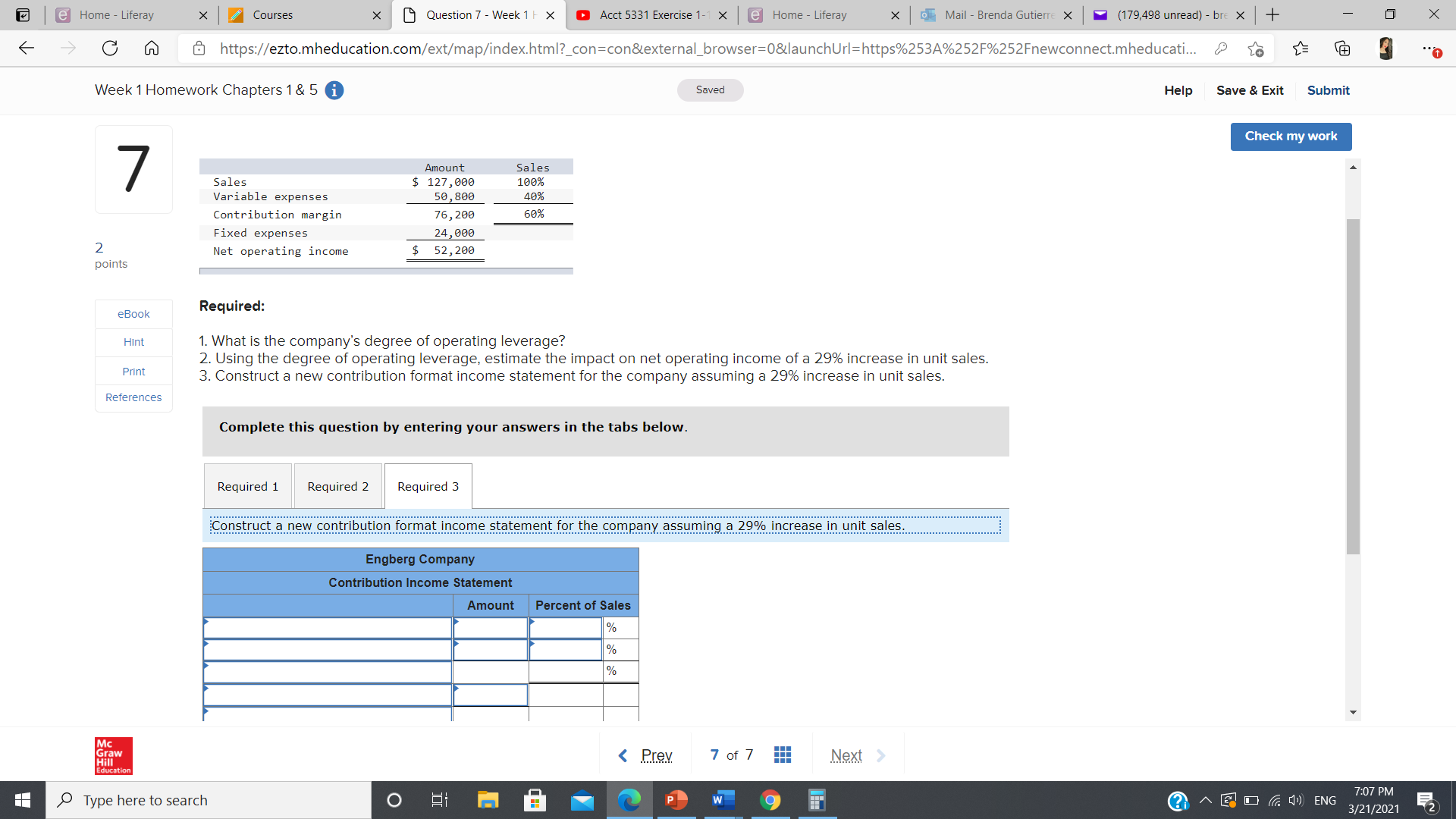This screenshot has height=819, width=1456.
Task: Open Microsoft Edge from the taskbar
Action: coord(629,799)
